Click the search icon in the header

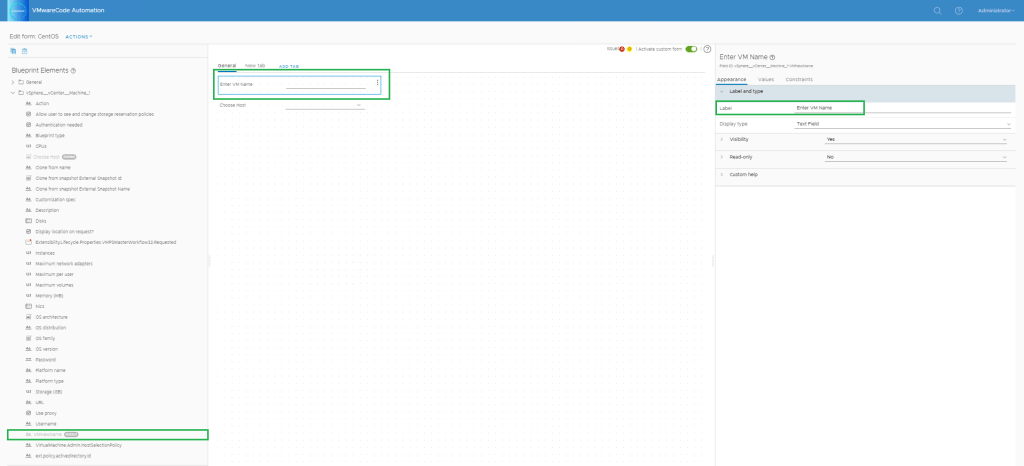(937, 10)
